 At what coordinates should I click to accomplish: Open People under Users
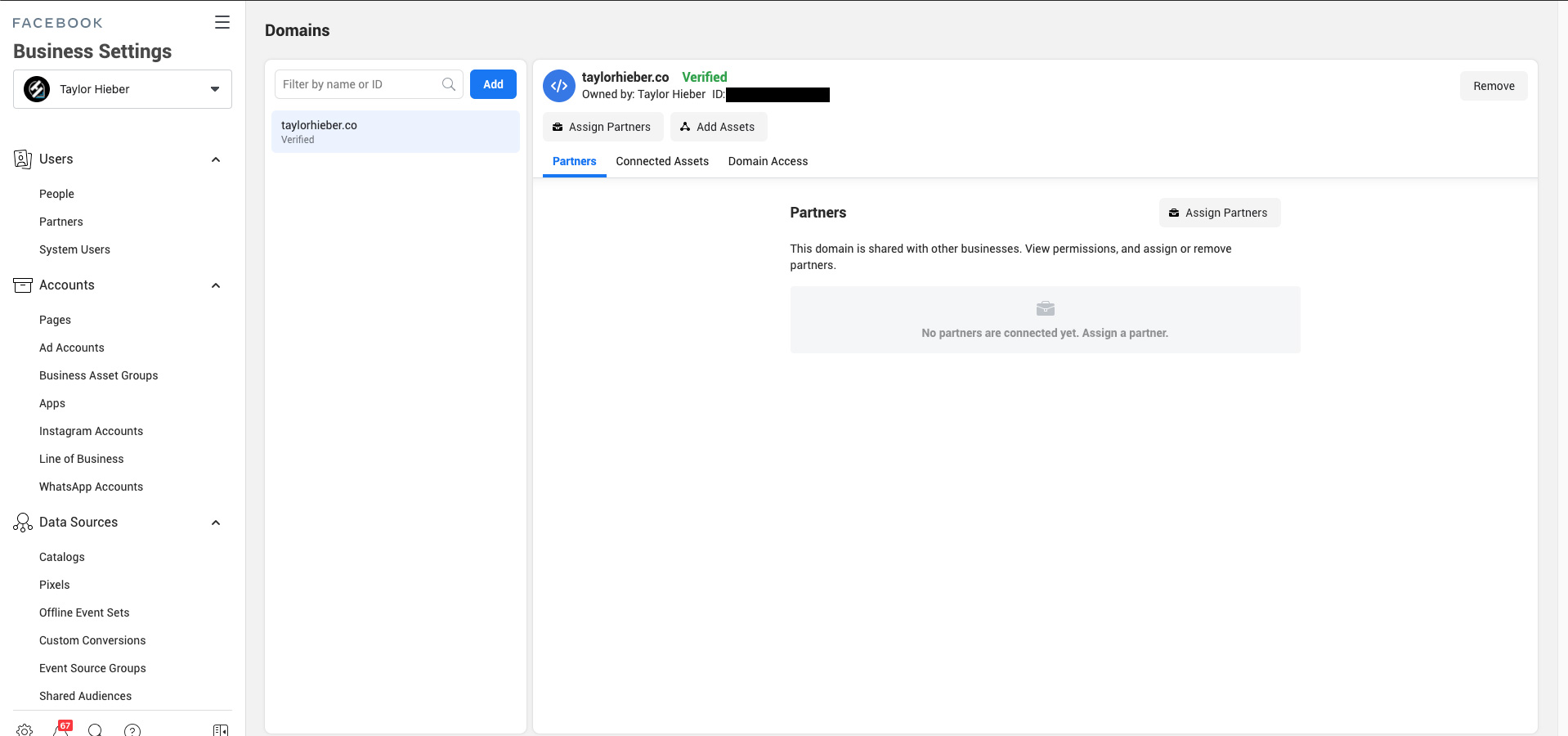pos(56,194)
